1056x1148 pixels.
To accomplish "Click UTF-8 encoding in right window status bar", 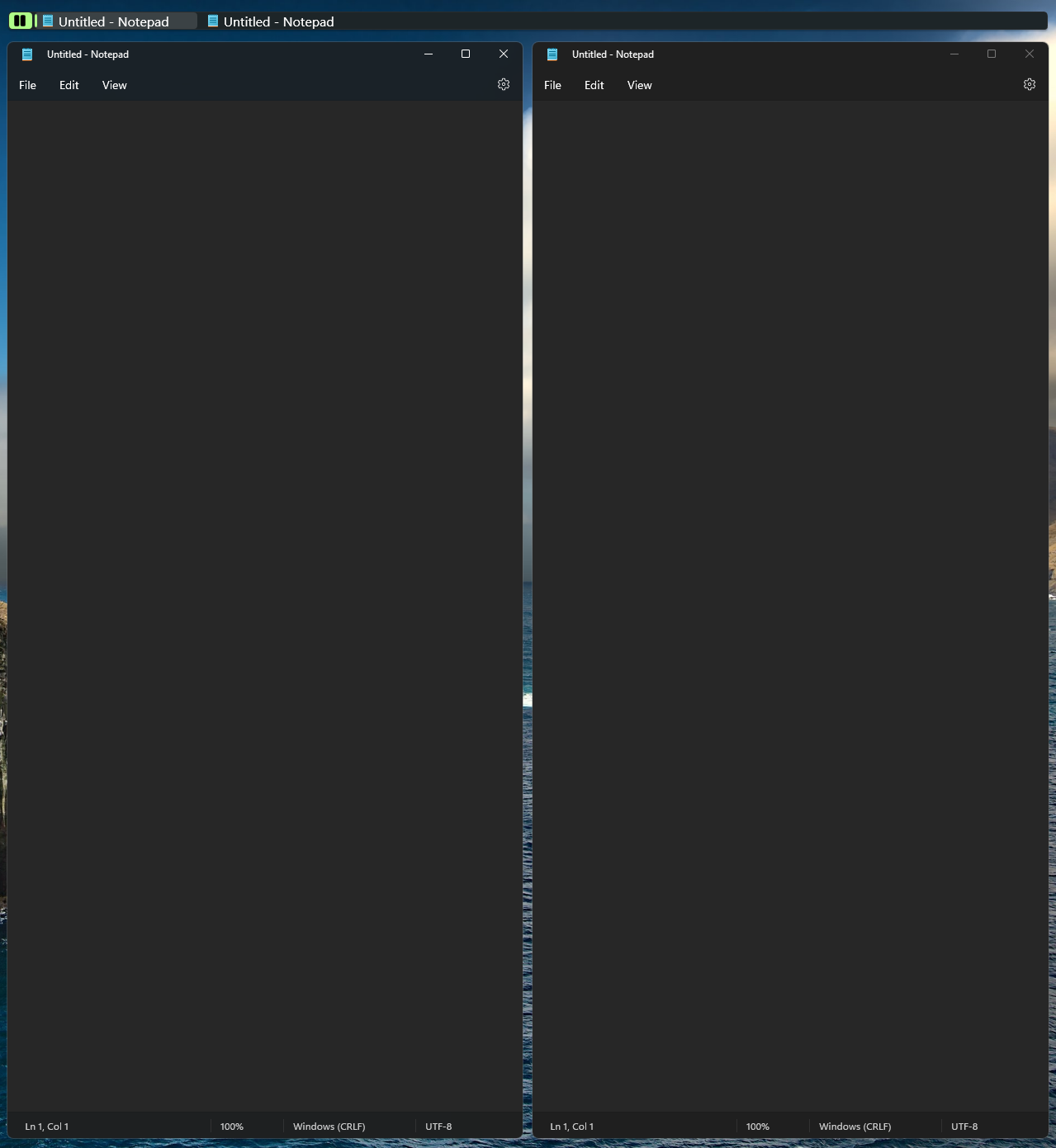I will [964, 1127].
